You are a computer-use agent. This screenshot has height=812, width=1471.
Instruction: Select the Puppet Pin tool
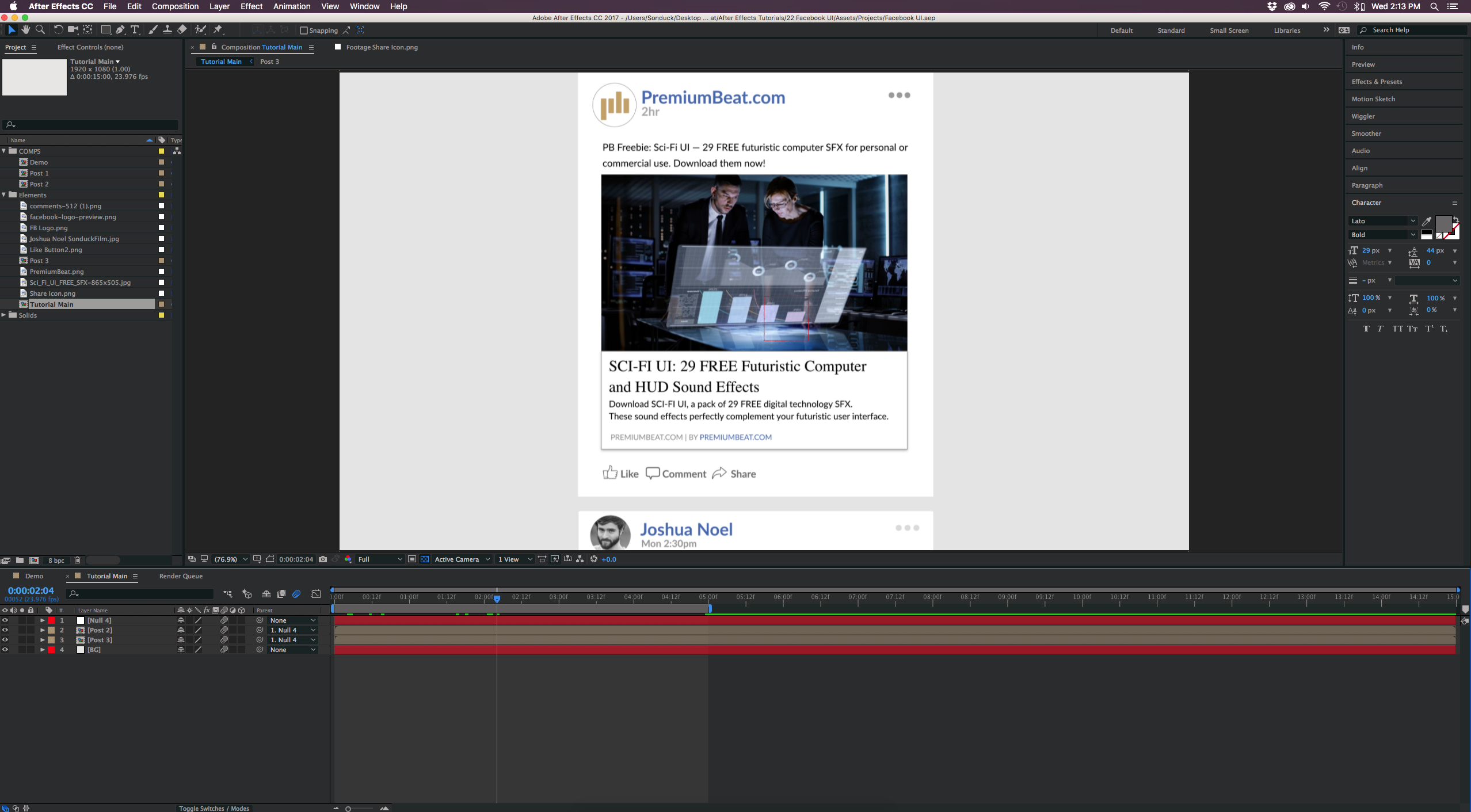coord(219,29)
